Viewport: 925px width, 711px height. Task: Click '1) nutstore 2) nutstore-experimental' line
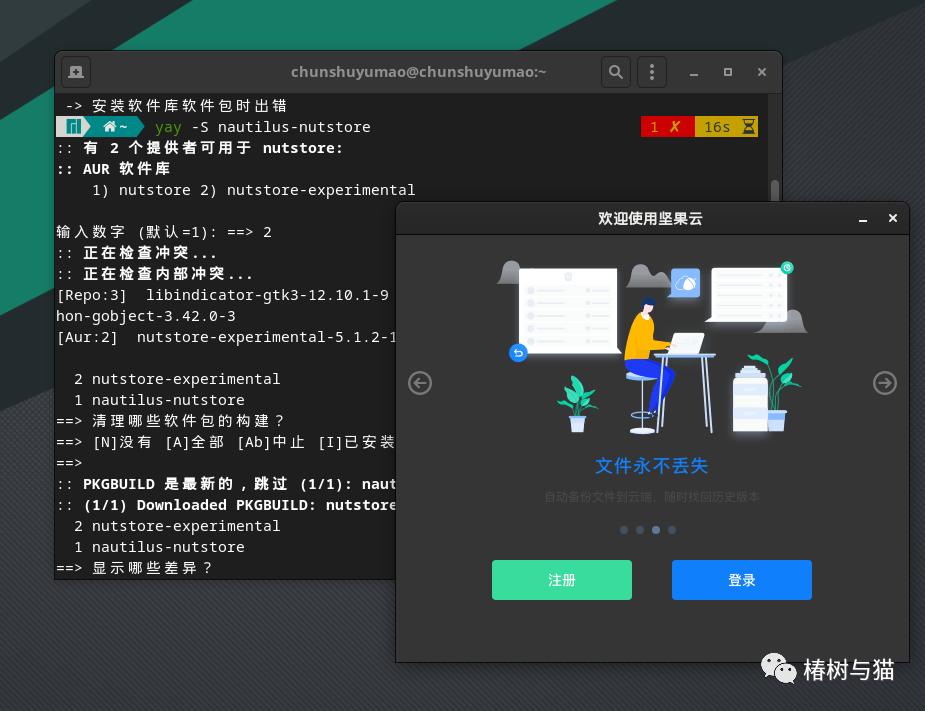point(254,190)
